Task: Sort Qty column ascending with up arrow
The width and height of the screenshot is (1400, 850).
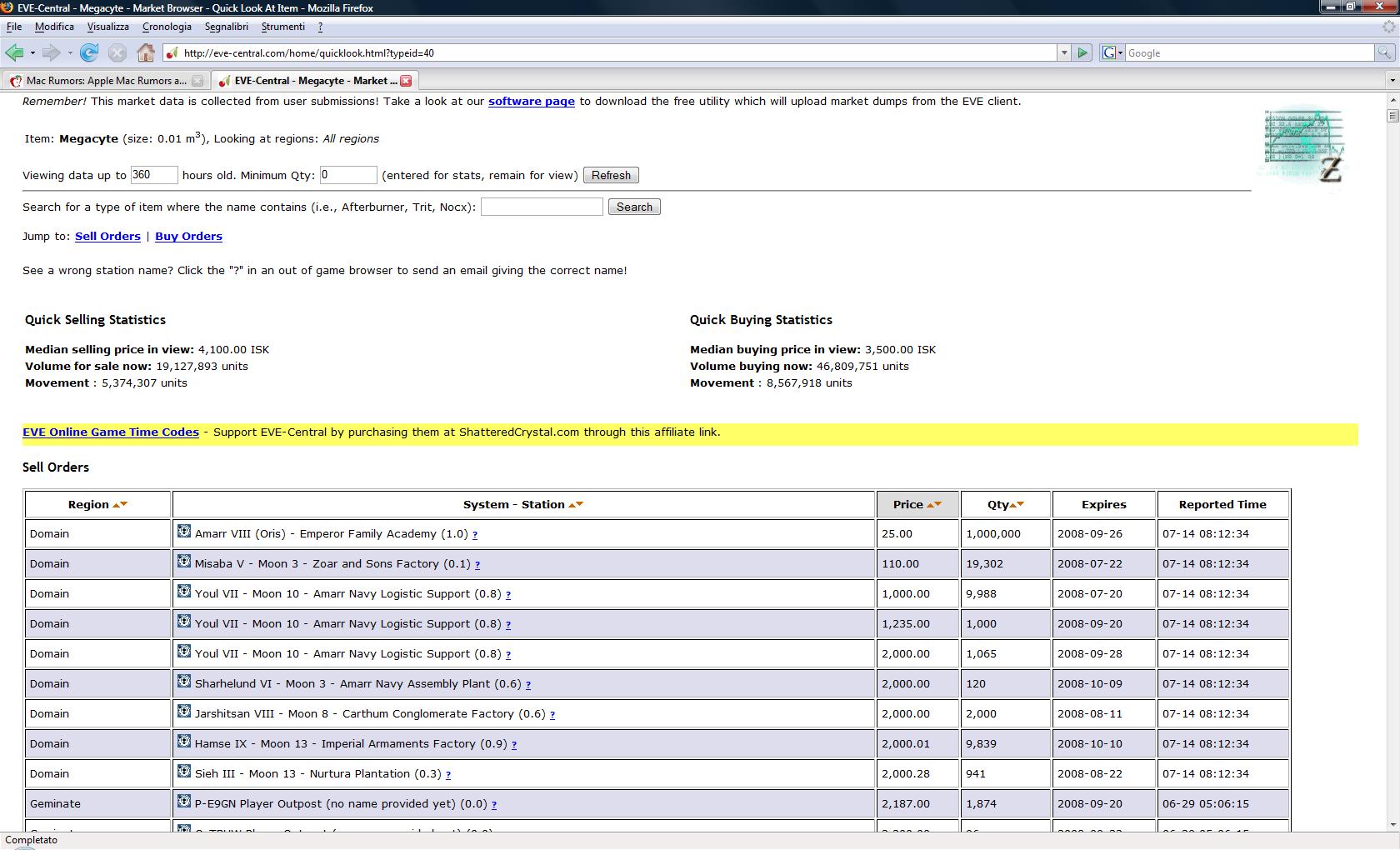Action: pos(1012,504)
